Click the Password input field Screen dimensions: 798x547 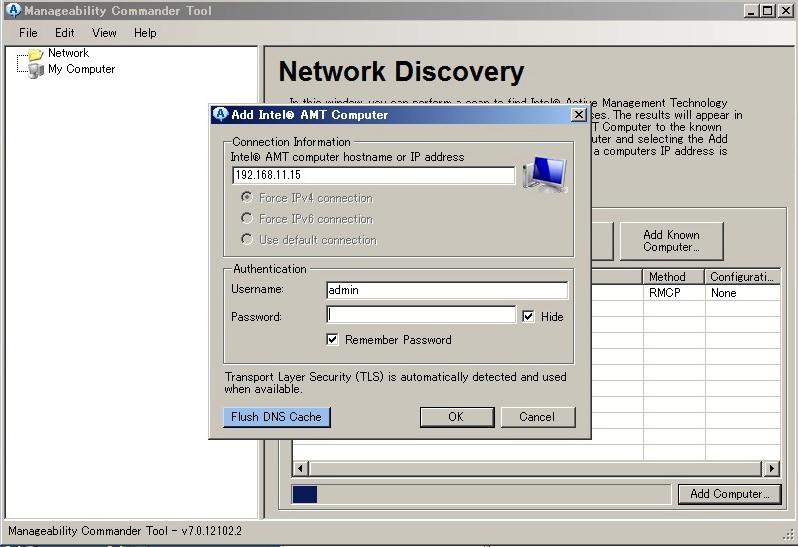[421, 314]
